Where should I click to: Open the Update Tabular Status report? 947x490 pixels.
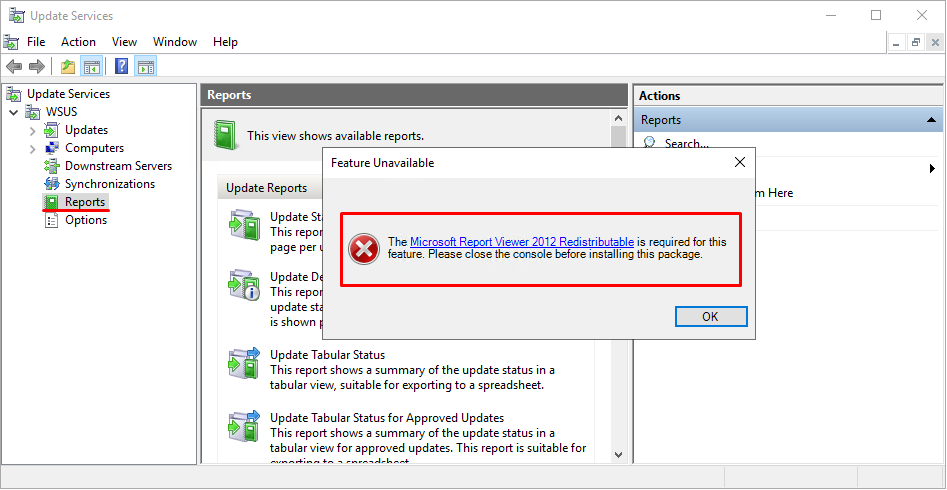[327, 355]
